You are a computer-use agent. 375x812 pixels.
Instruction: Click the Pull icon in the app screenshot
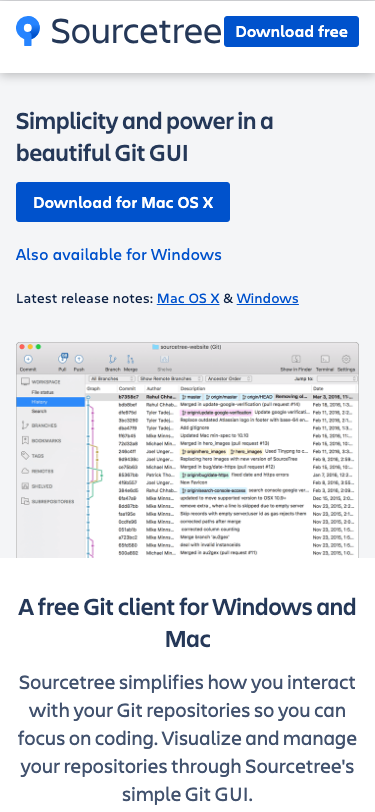(x=63, y=359)
